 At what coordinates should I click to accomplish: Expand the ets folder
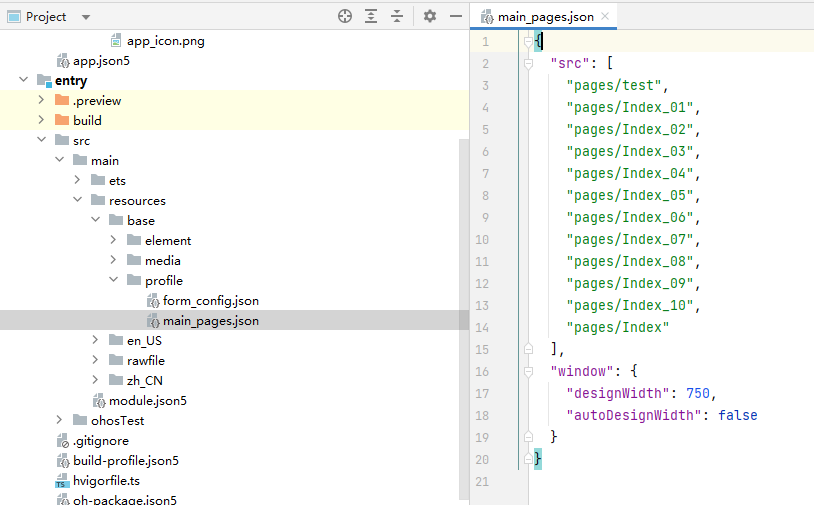(78, 180)
